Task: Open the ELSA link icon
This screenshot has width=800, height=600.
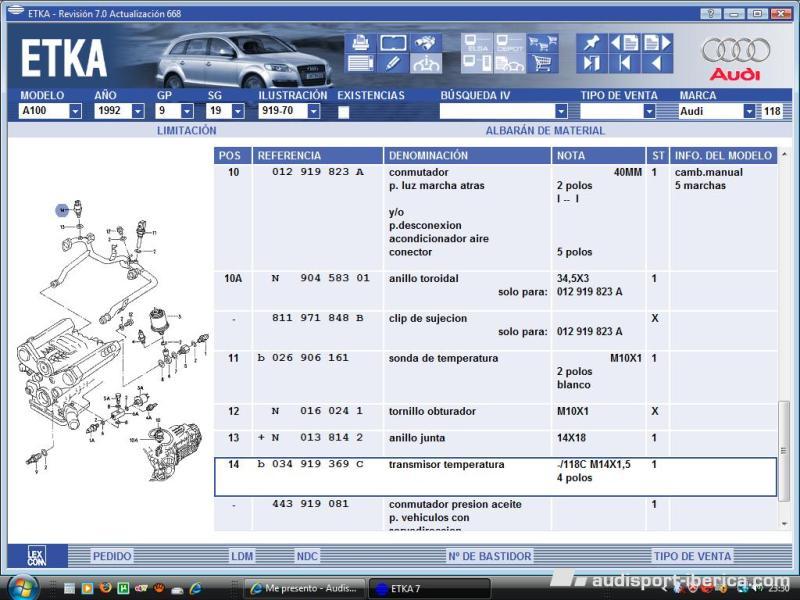Action: pyautogui.click(x=477, y=43)
